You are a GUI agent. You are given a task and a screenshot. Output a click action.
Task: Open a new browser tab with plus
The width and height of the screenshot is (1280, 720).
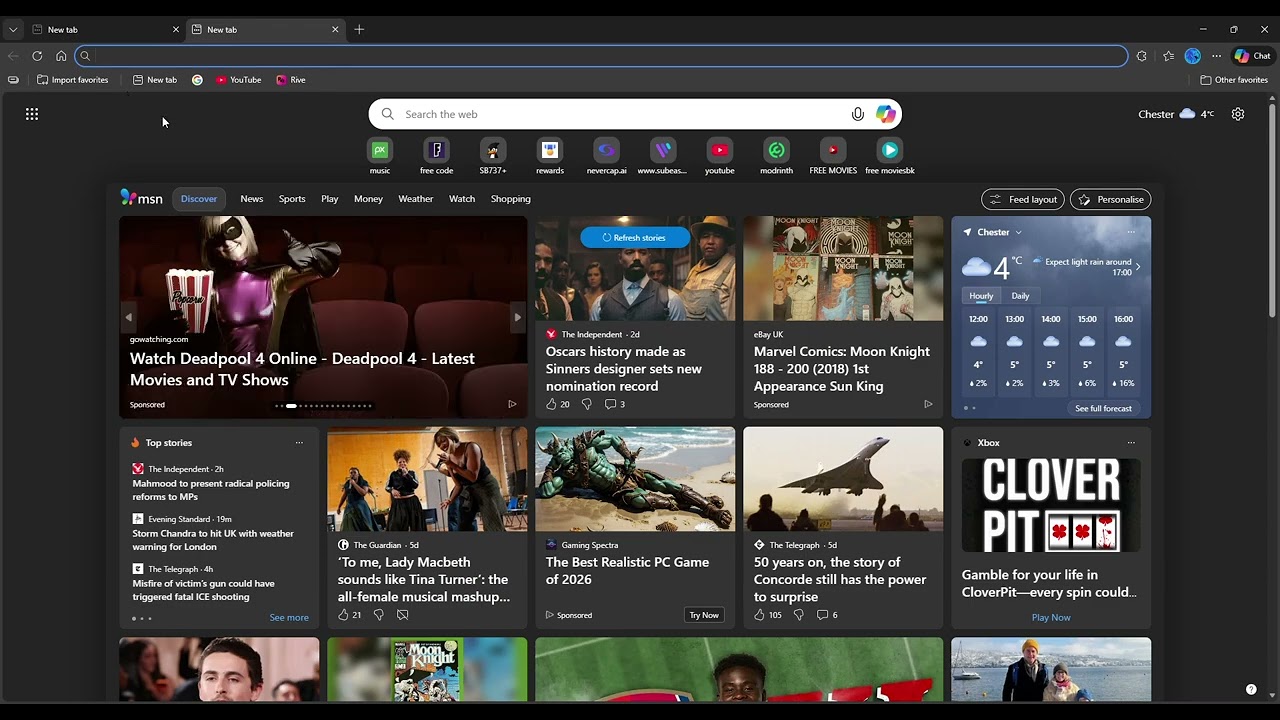tap(359, 29)
